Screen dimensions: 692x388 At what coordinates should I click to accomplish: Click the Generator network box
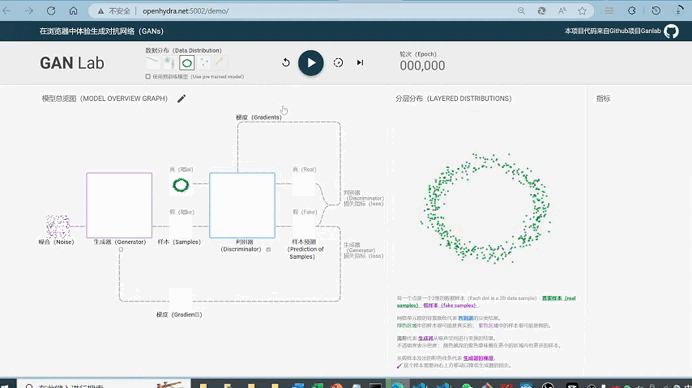click(119, 205)
